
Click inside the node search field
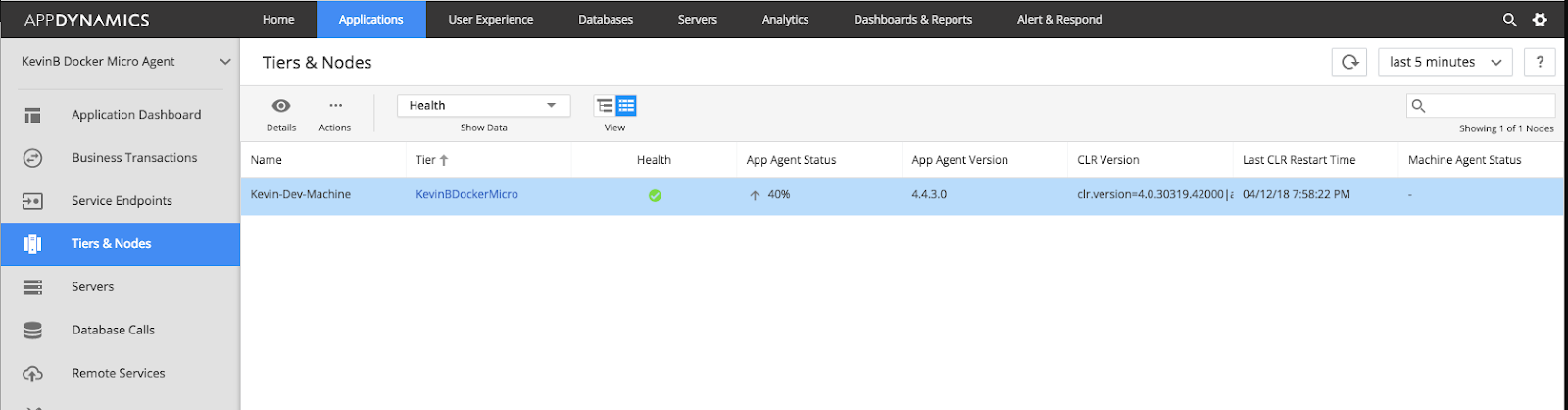pyautogui.click(x=1481, y=106)
